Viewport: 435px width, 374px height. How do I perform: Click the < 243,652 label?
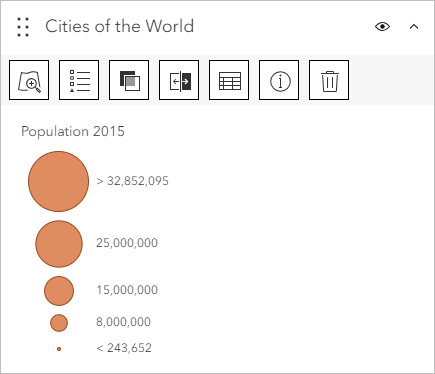124,348
